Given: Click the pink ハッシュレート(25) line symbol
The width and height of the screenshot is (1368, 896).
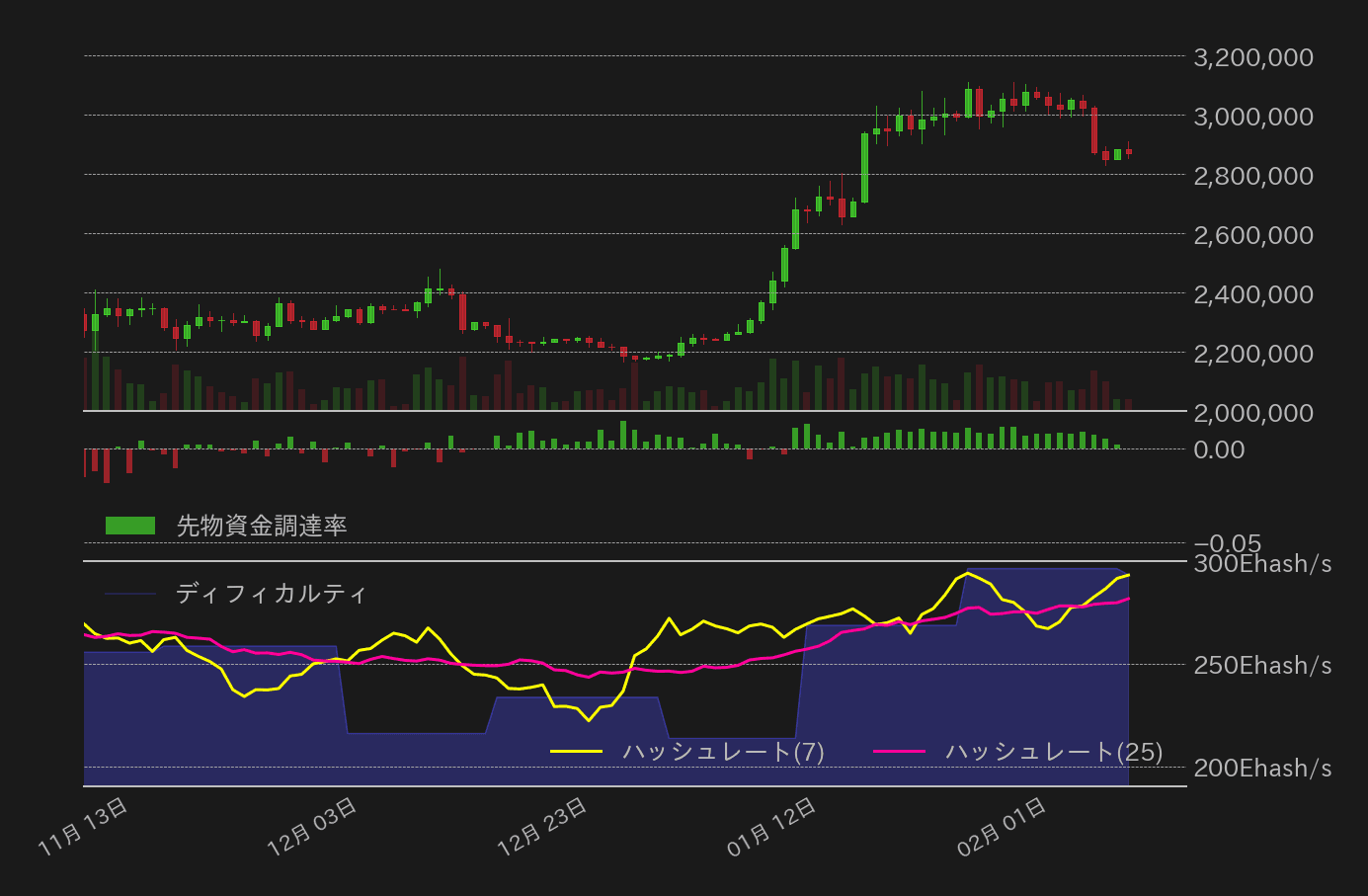Looking at the screenshot, I should (902, 751).
